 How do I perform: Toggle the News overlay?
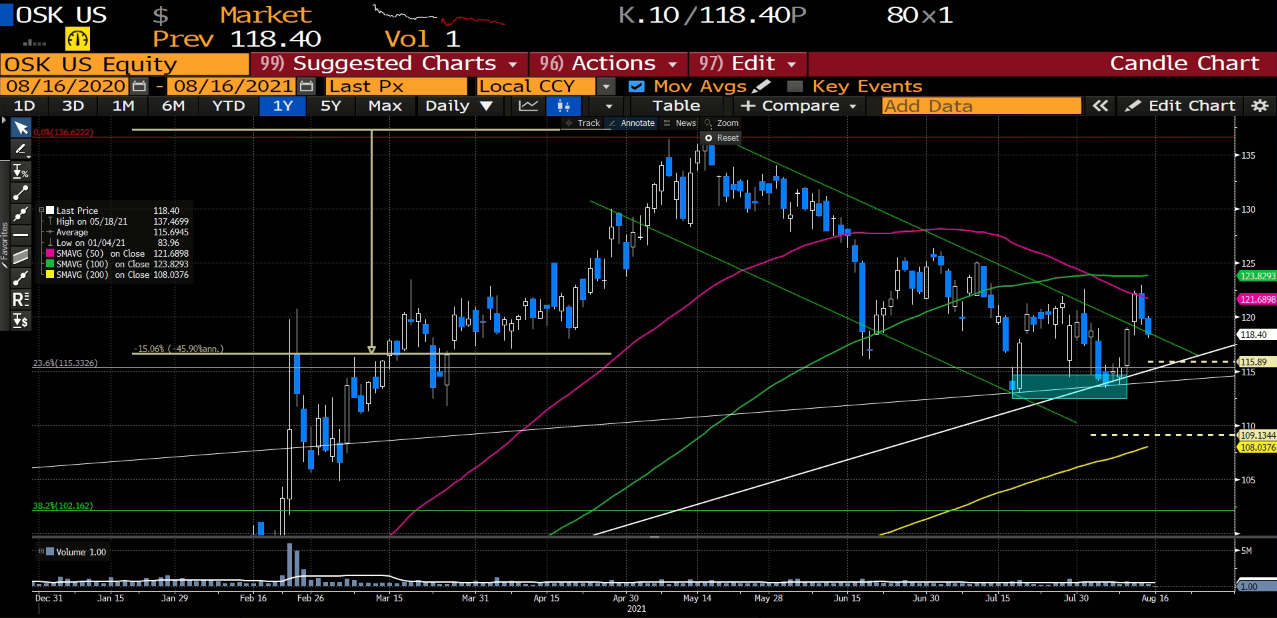click(679, 123)
